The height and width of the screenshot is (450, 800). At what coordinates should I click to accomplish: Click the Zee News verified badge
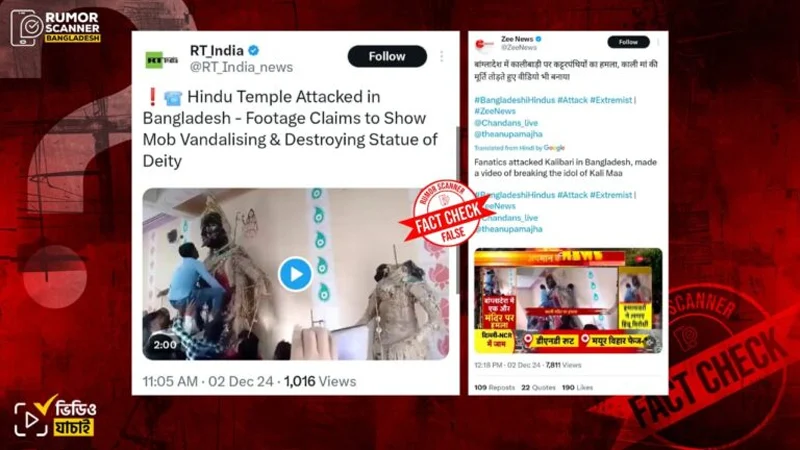tap(538, 39)
